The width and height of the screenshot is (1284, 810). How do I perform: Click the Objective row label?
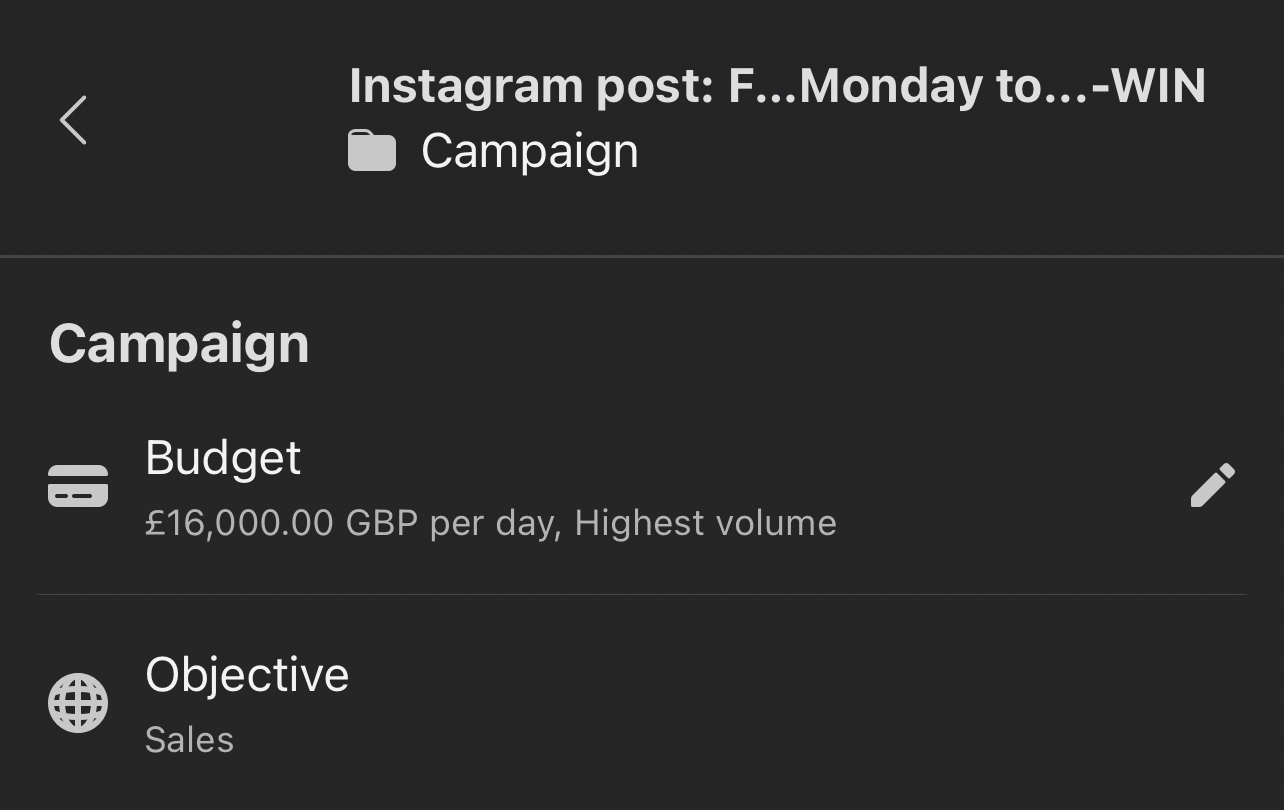(x=247, y=675)
